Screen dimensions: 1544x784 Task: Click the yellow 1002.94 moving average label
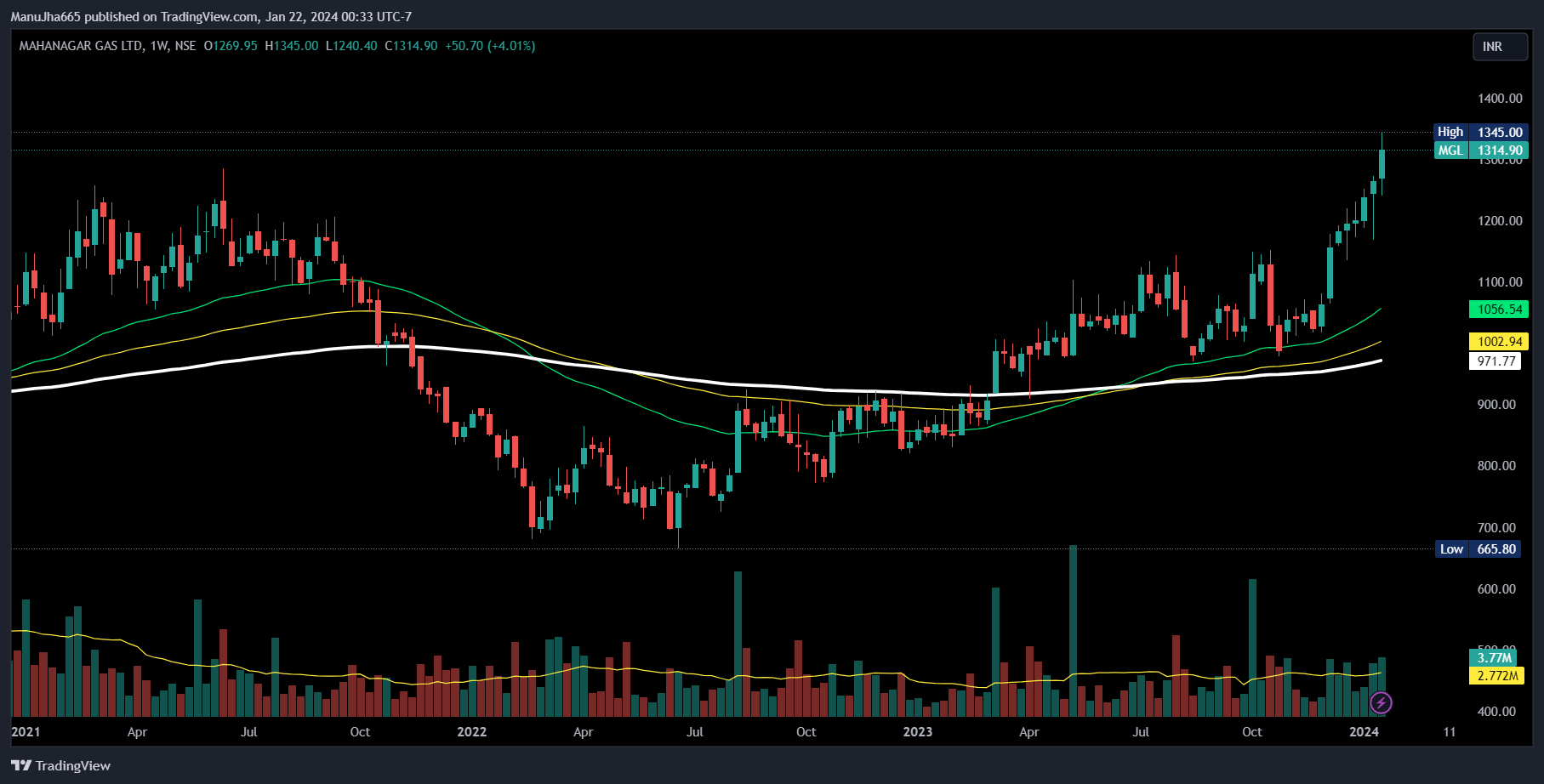point(1499,342)
